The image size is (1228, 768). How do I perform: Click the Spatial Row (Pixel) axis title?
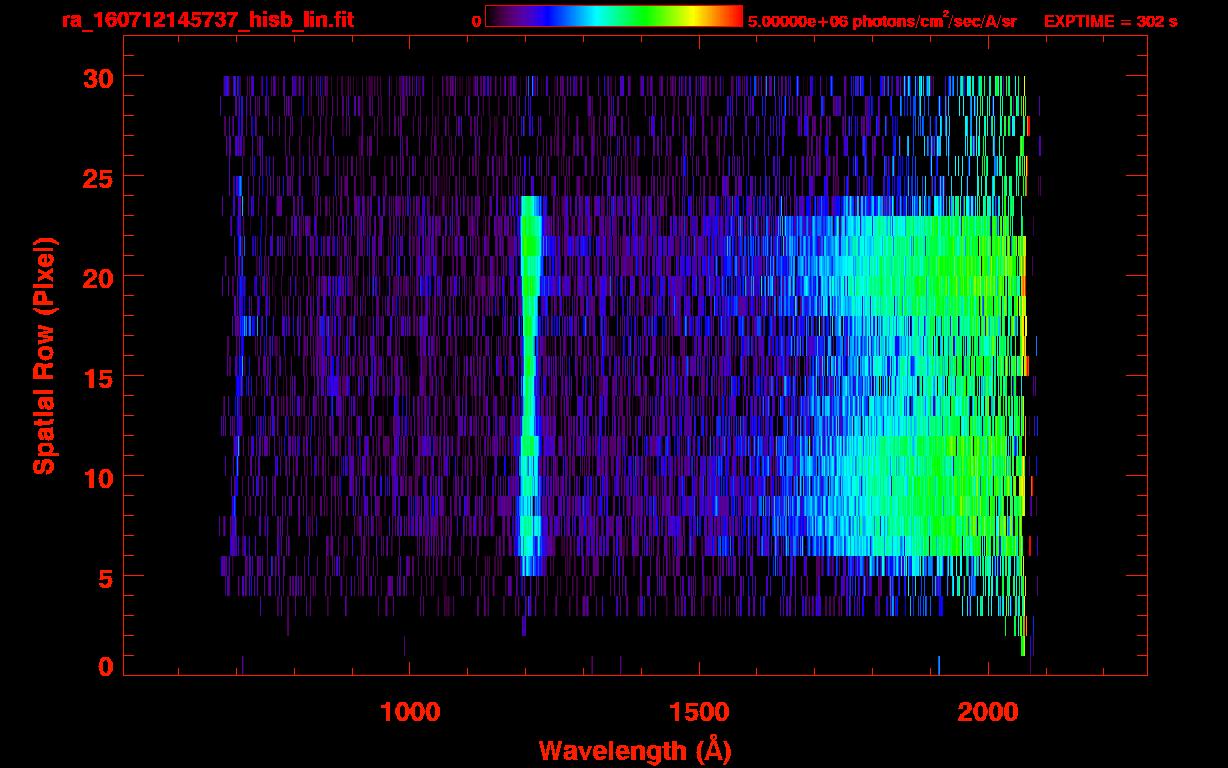(x=44, y=355)
